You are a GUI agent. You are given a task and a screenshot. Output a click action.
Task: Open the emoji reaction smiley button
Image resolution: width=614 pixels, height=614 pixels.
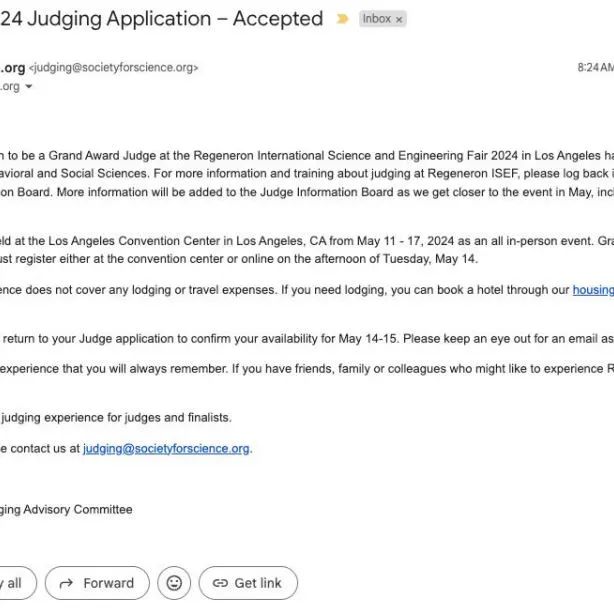174,583
